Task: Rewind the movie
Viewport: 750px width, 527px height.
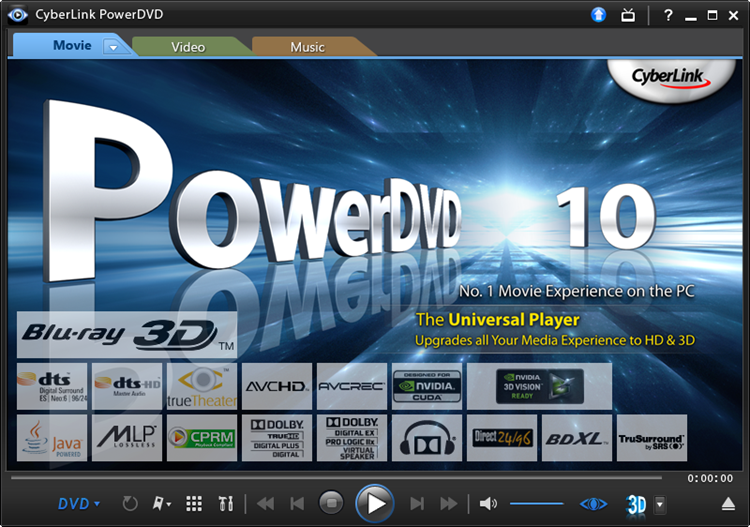Action: tap(265, 504)
